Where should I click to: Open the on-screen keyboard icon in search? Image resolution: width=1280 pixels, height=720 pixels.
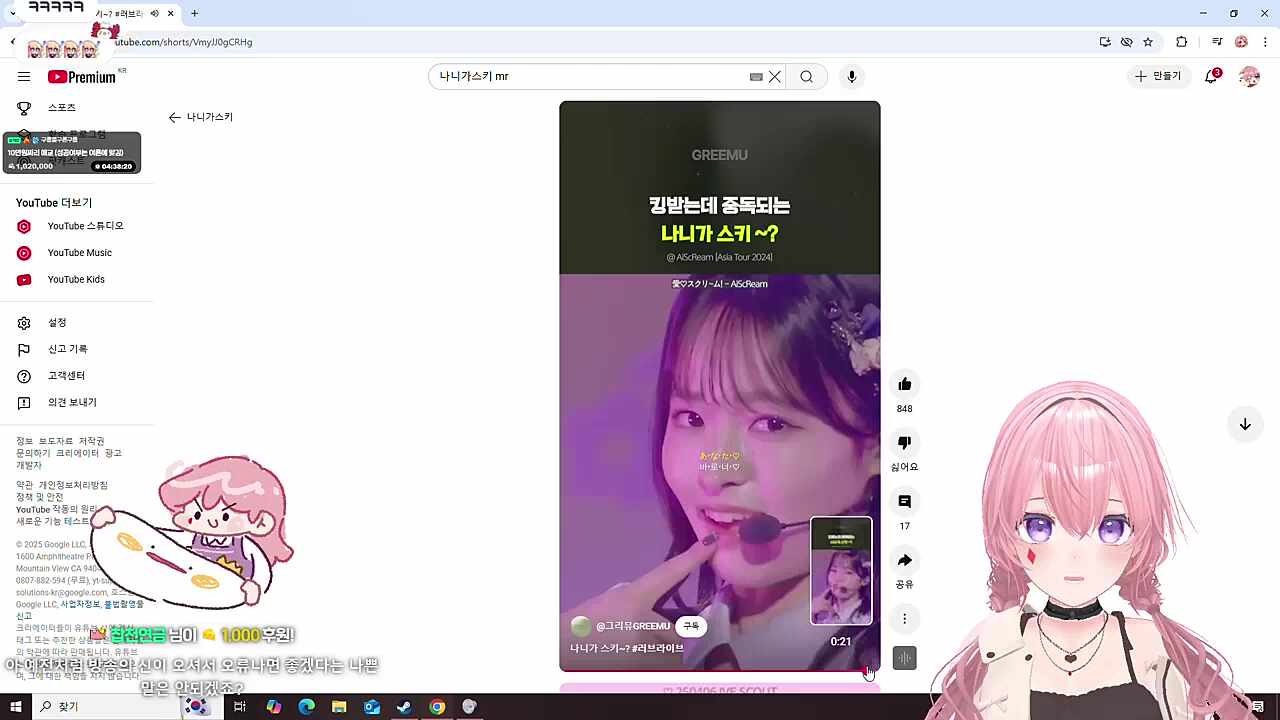(756, 77)
